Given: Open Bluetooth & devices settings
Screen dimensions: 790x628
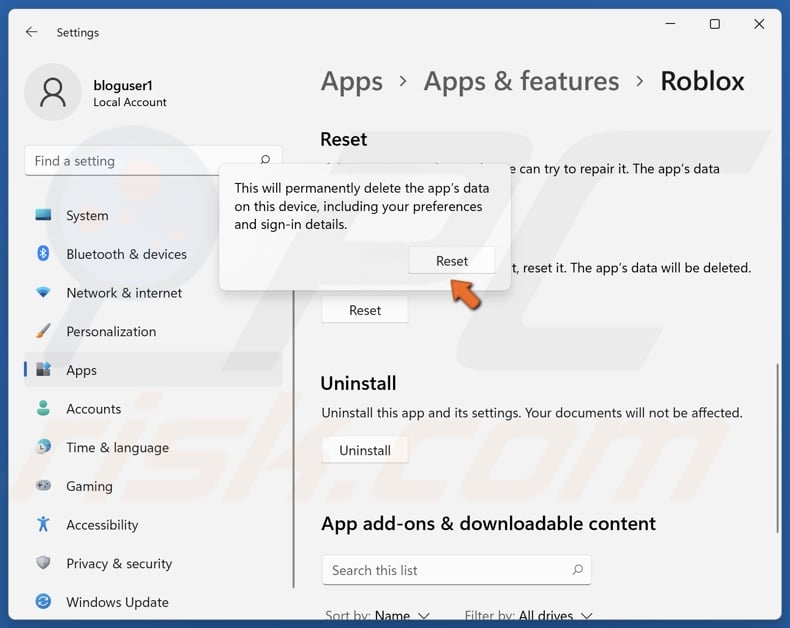Looking at the screenshot, I should tap(126, 254).
